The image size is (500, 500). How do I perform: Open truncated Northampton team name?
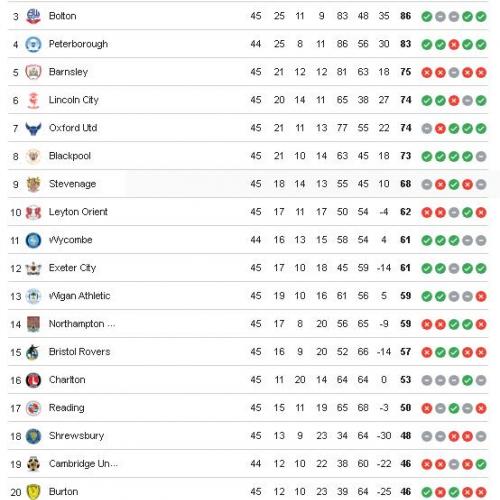click(82, 324)
